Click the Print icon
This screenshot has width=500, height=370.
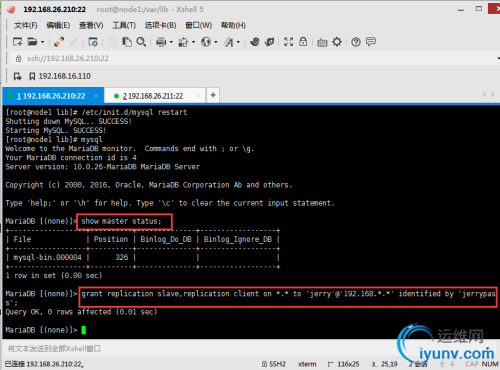click(161, 42)
